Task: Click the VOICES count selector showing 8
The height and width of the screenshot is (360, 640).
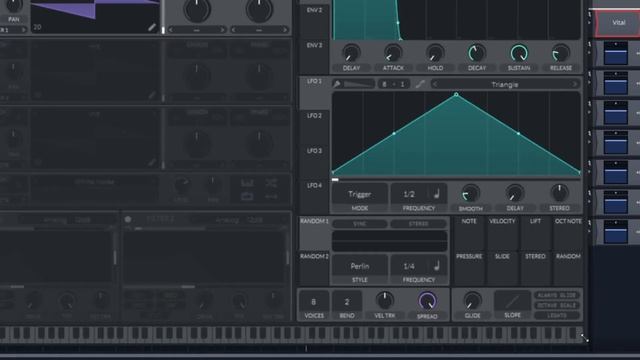Action: click(313, 302)
